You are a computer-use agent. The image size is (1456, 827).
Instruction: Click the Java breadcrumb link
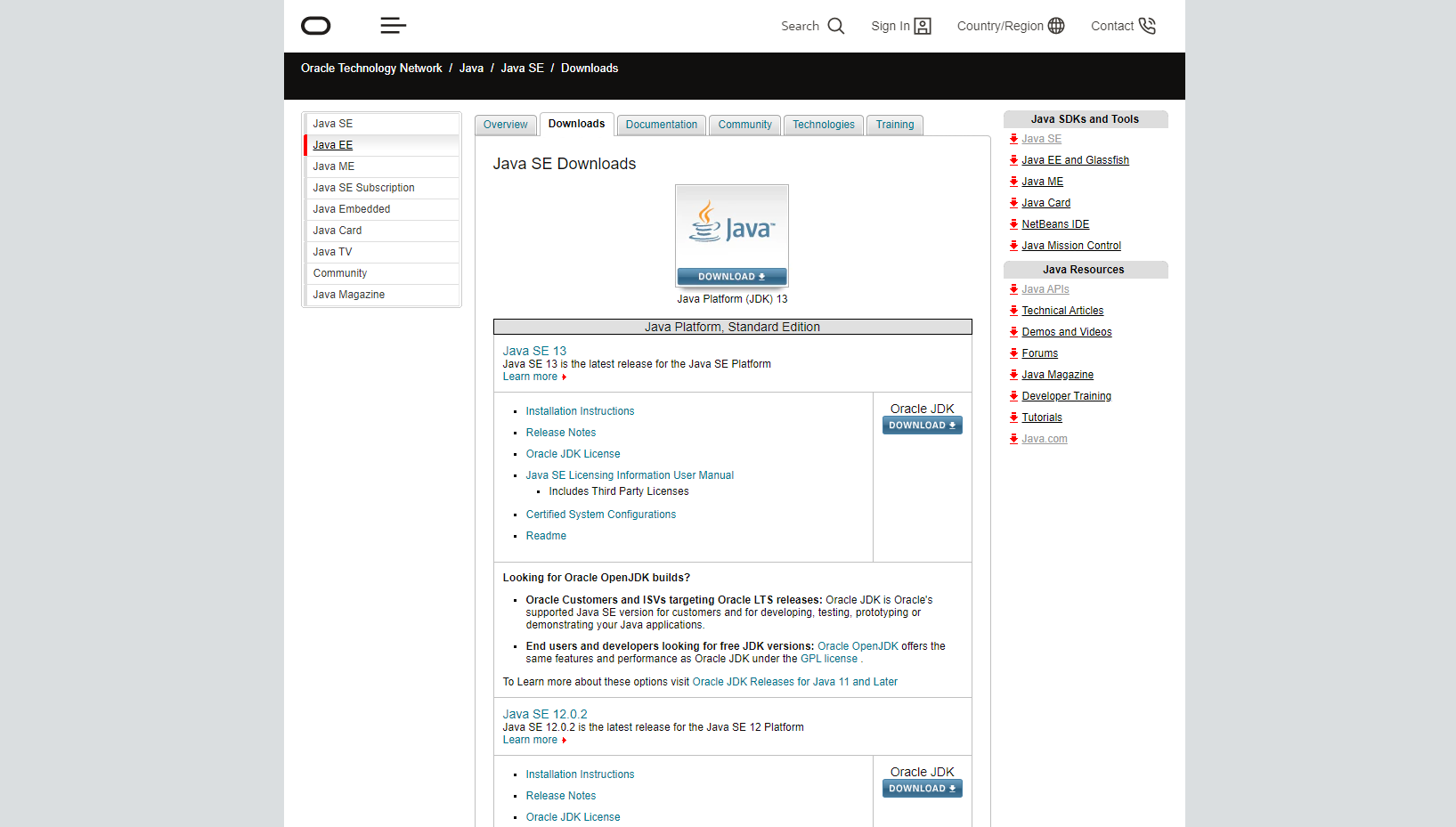(471, 69)
